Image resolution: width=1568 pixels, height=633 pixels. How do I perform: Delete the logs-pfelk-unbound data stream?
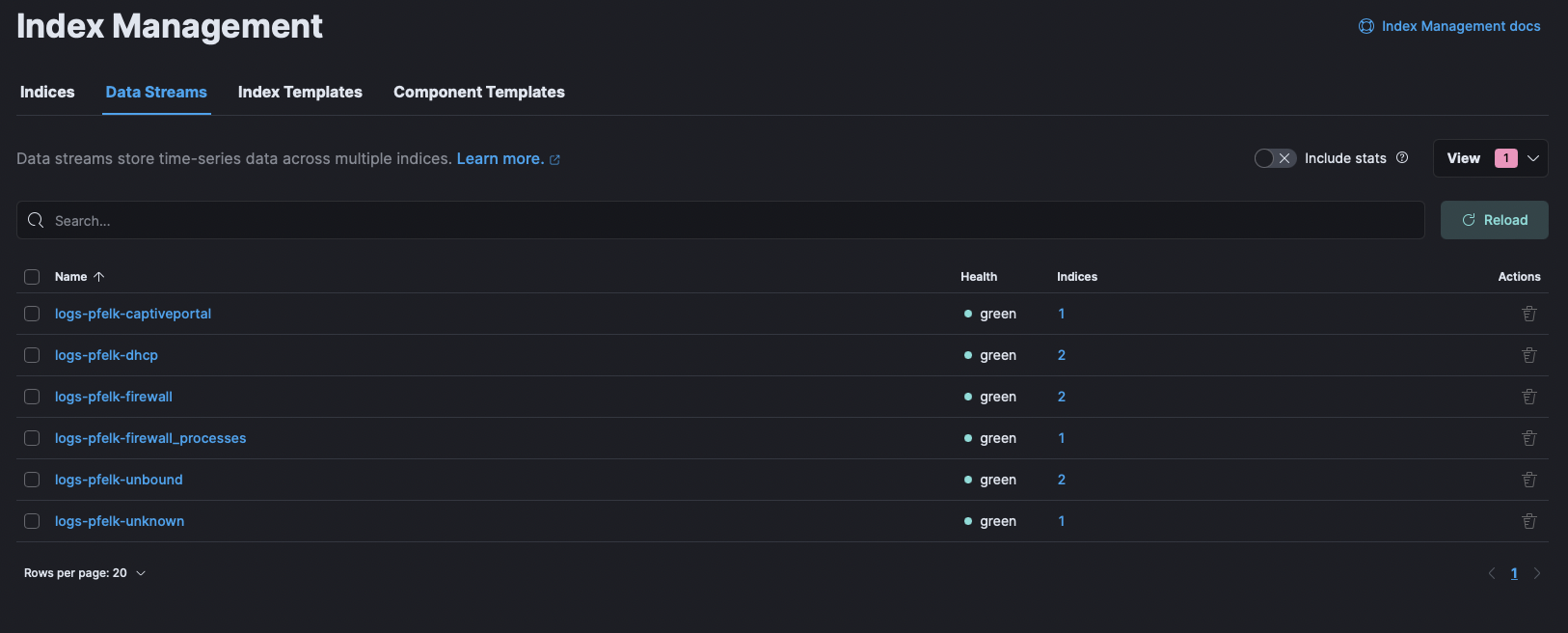tap(1528, 480)
